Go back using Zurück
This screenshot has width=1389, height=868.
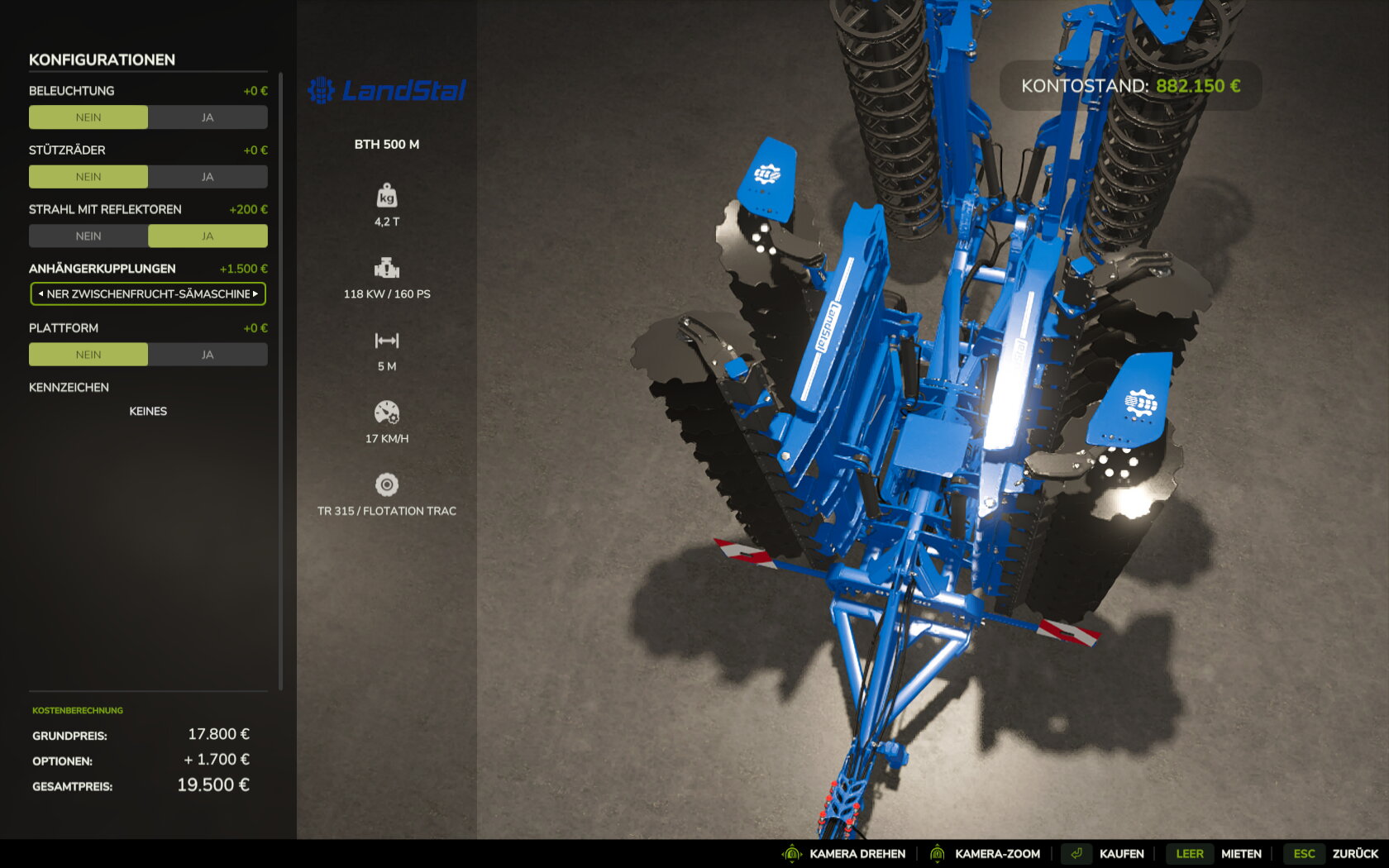click(1354, 853)
